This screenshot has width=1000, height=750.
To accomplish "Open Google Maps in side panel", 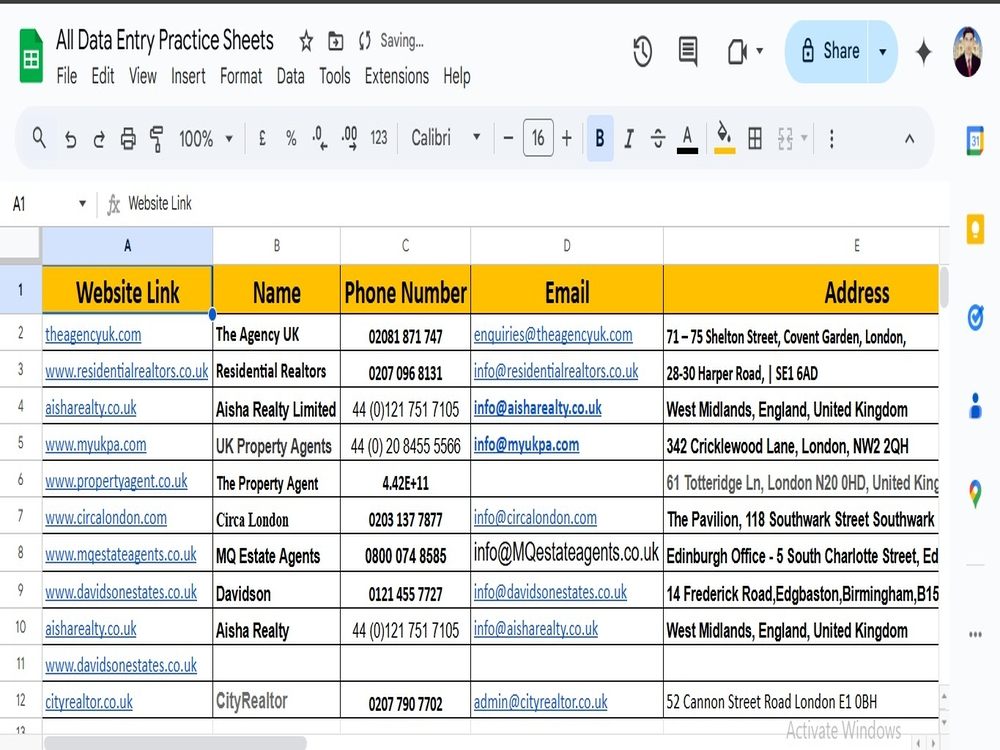I will pos(975,494).
